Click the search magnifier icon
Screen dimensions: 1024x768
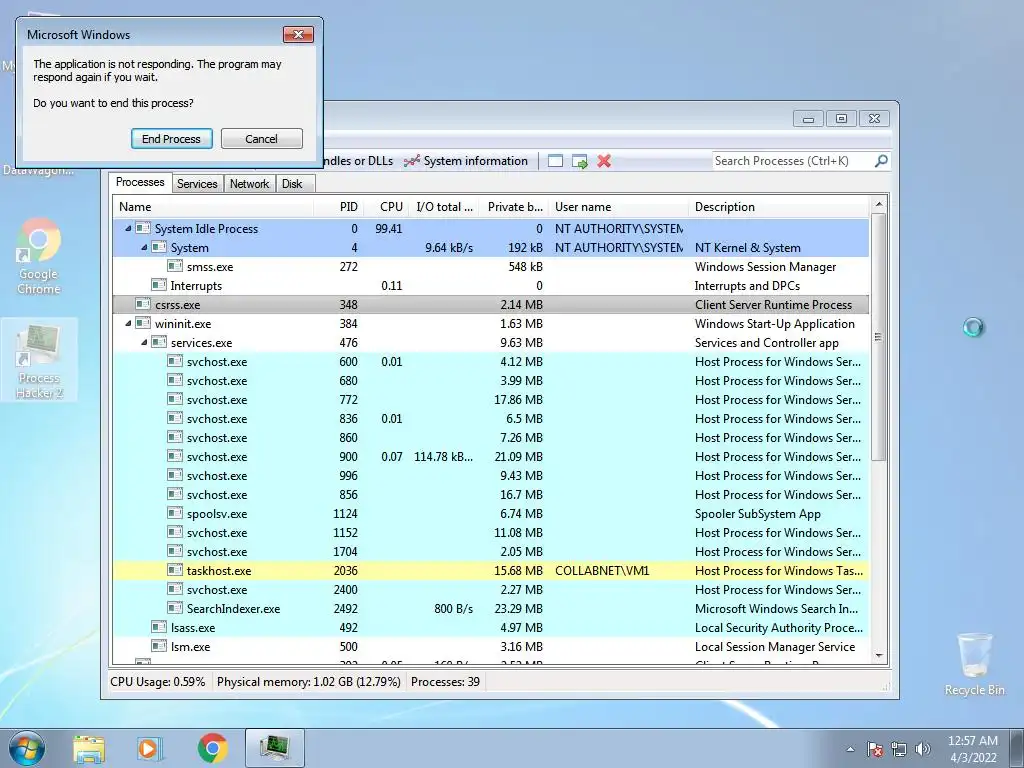tap(881, 161)
